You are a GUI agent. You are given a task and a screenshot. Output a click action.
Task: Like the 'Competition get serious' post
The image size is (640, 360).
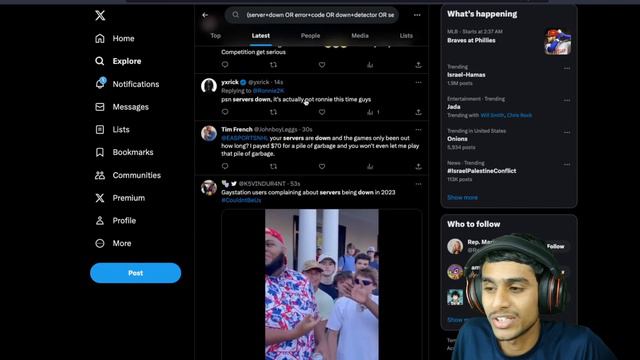pyautogui.click(x=322, y=64)
